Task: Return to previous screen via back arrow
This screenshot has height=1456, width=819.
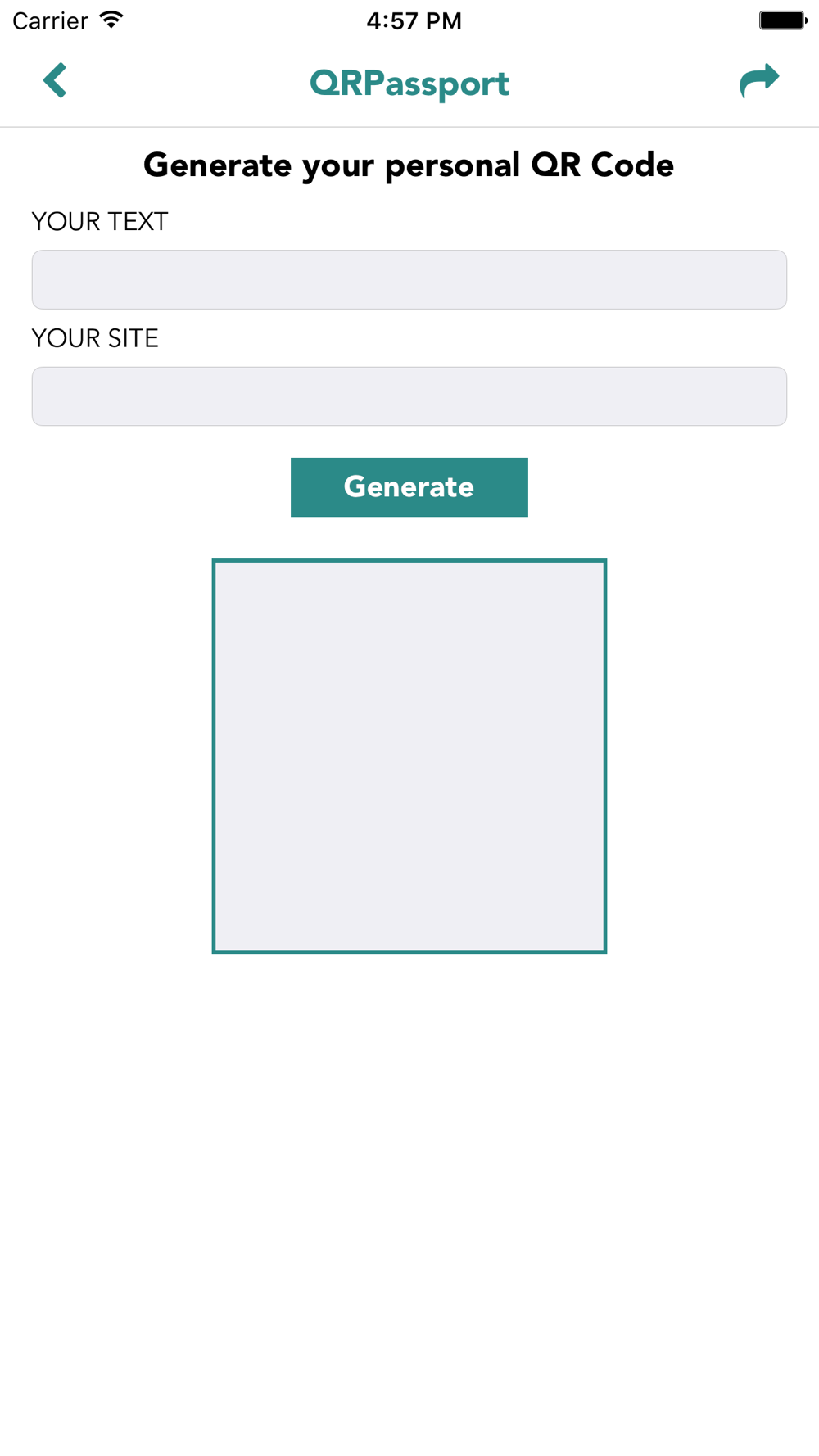Action: click(x=55, y=80)
